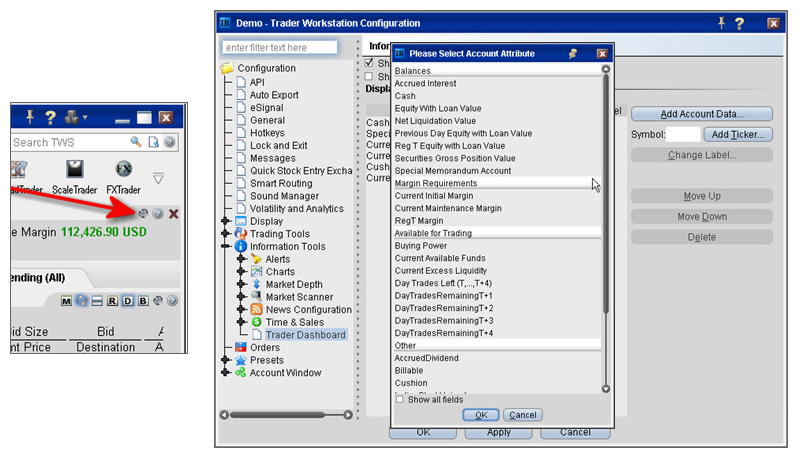Click the horizontal bars icon in the orders toolbar
The image size is (798, 460).
pyautogui.click(x=97, y=301)
